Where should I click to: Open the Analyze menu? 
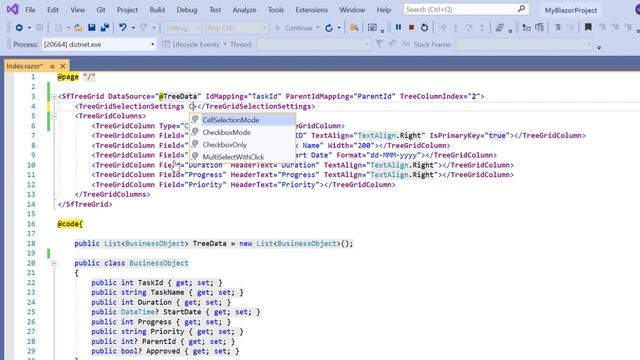244,10
